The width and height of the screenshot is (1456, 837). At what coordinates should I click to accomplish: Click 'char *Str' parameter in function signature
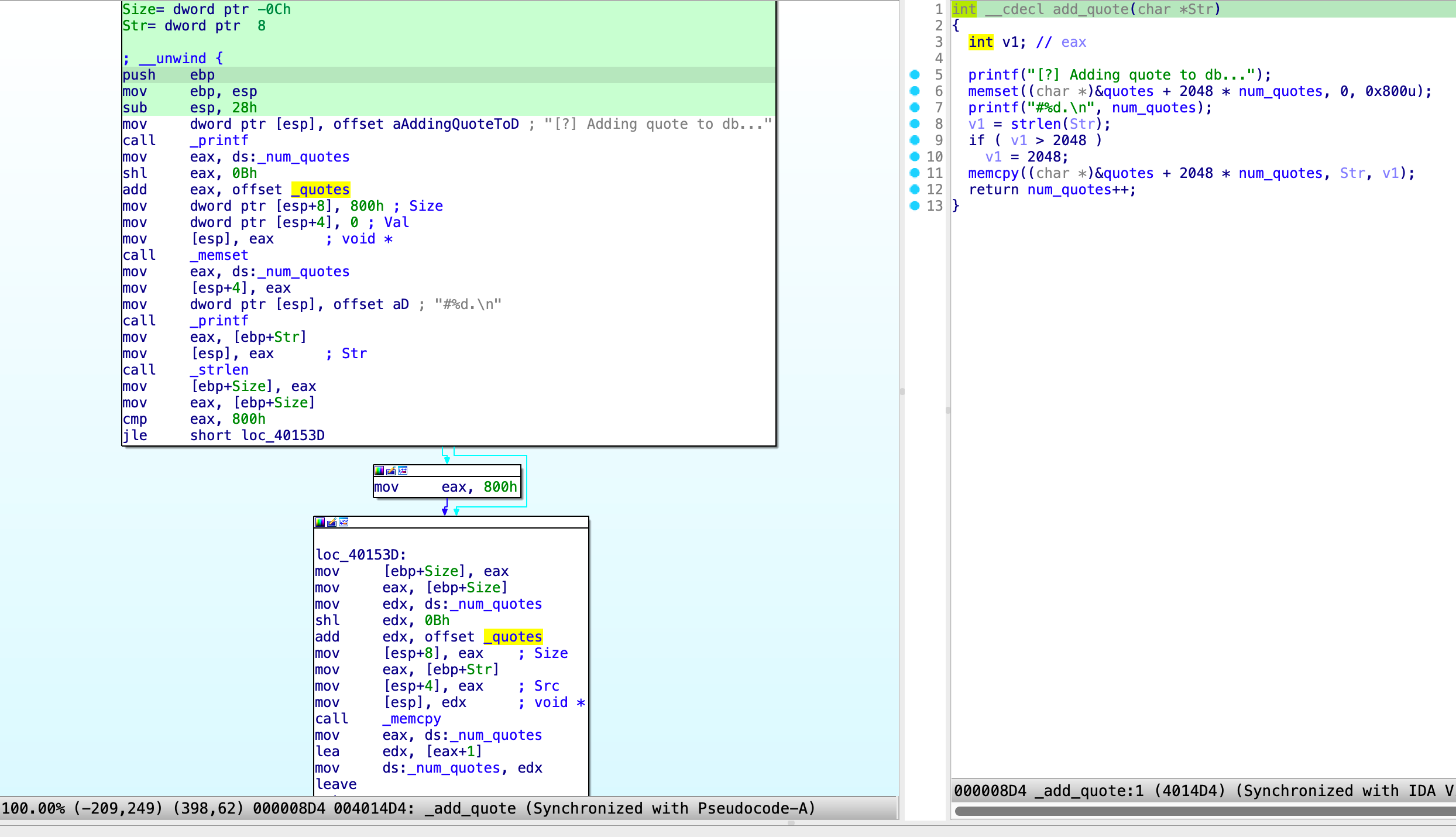[x=1175, y=9]
